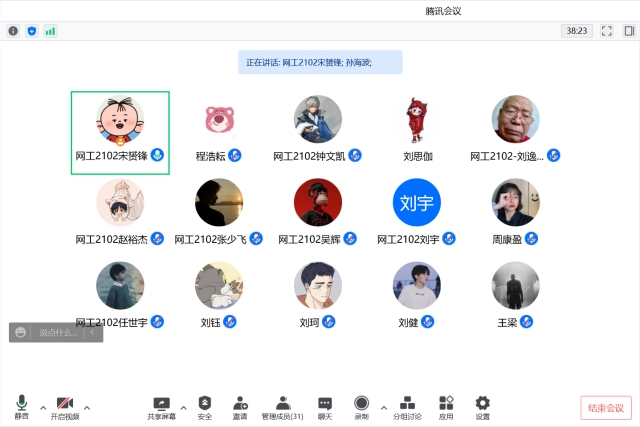Expand the recording options arrow next to 录制
640x427 pixels.
point(384,407)
